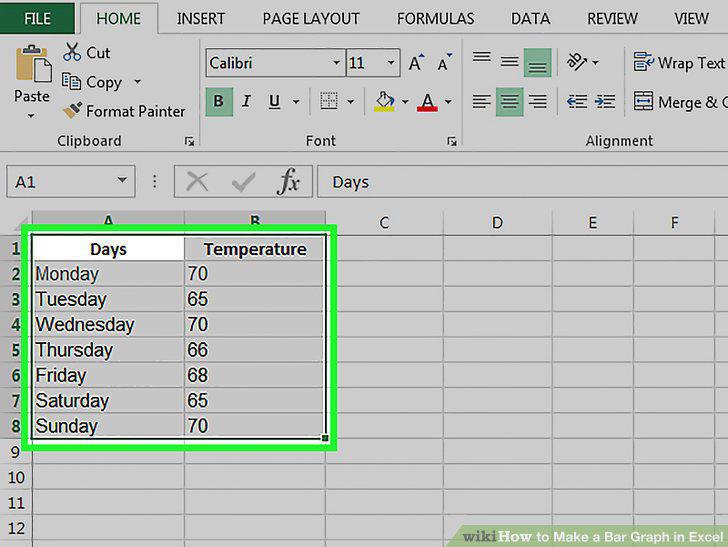
Task: Align text left
Action: point(481,101)
